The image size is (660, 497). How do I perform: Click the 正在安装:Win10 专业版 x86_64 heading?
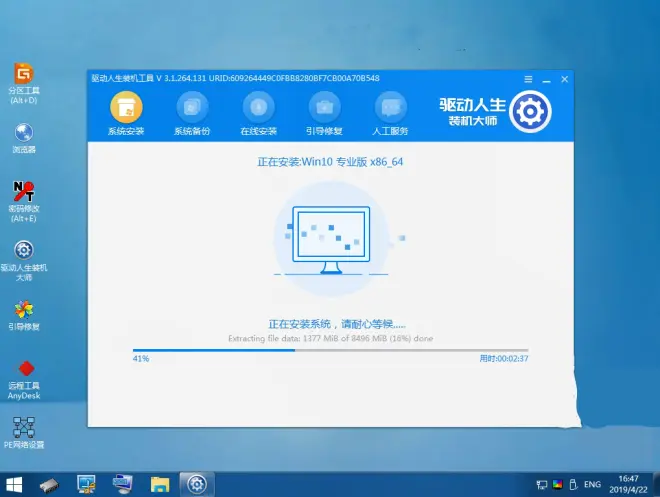tap(330, 162)
